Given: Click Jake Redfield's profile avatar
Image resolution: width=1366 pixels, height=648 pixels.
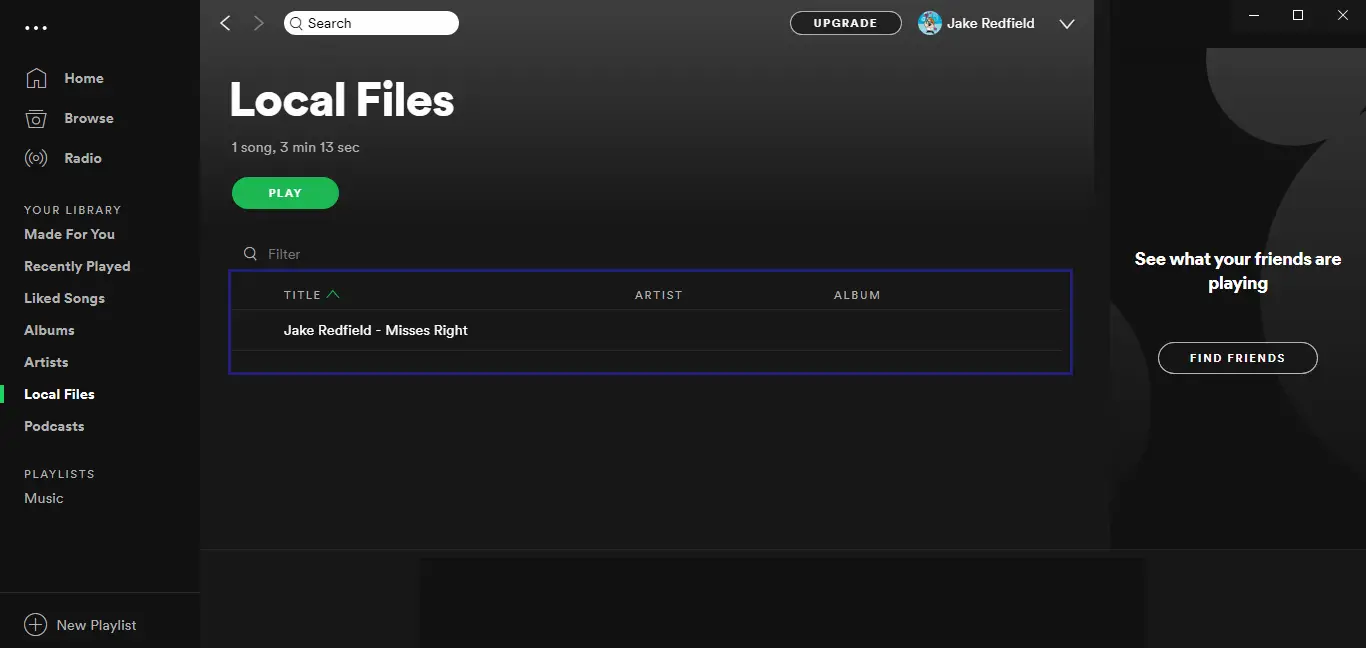Looking at the screenshot, I should 930,22.
